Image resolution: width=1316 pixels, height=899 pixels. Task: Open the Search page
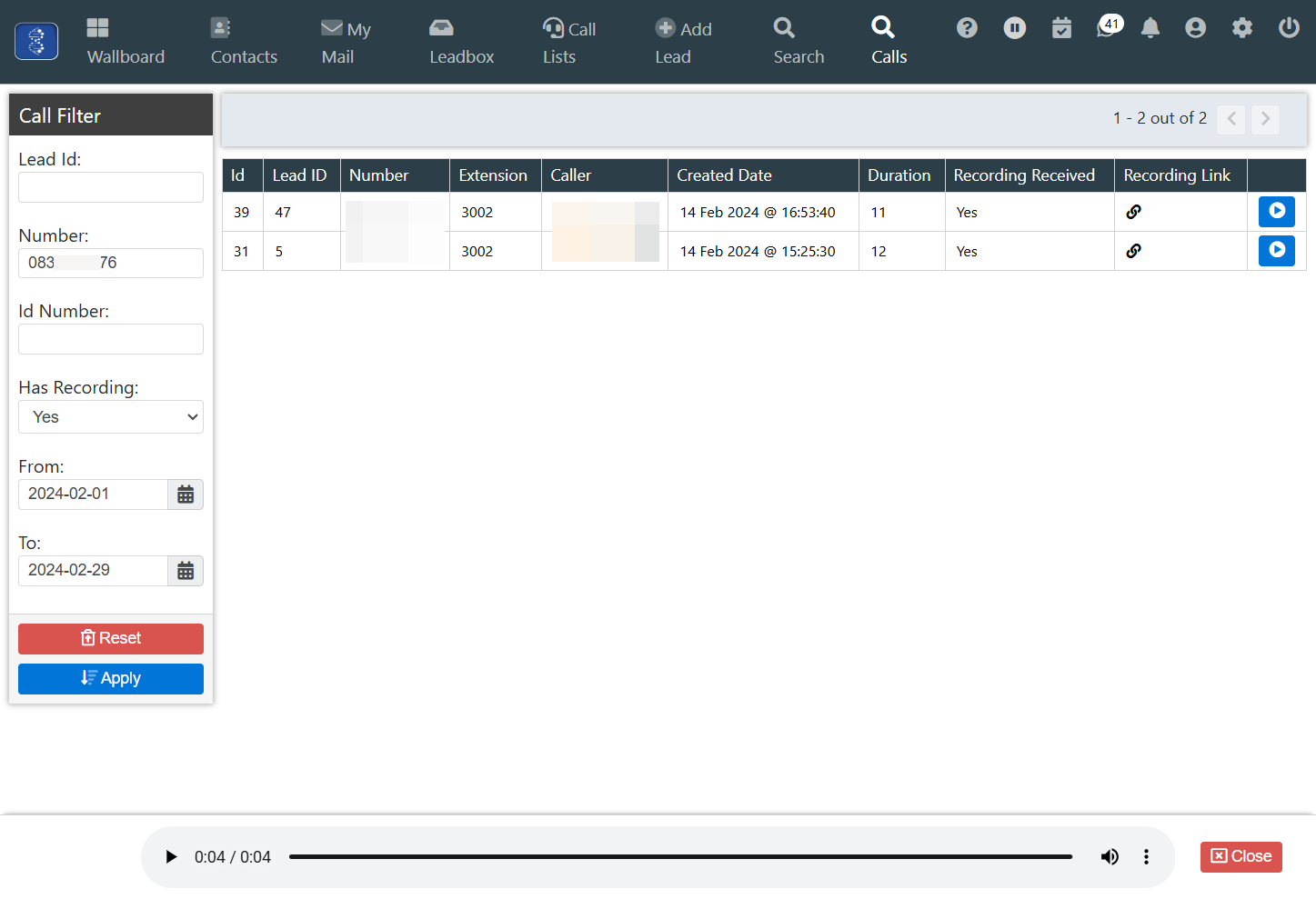coord(799,42)
